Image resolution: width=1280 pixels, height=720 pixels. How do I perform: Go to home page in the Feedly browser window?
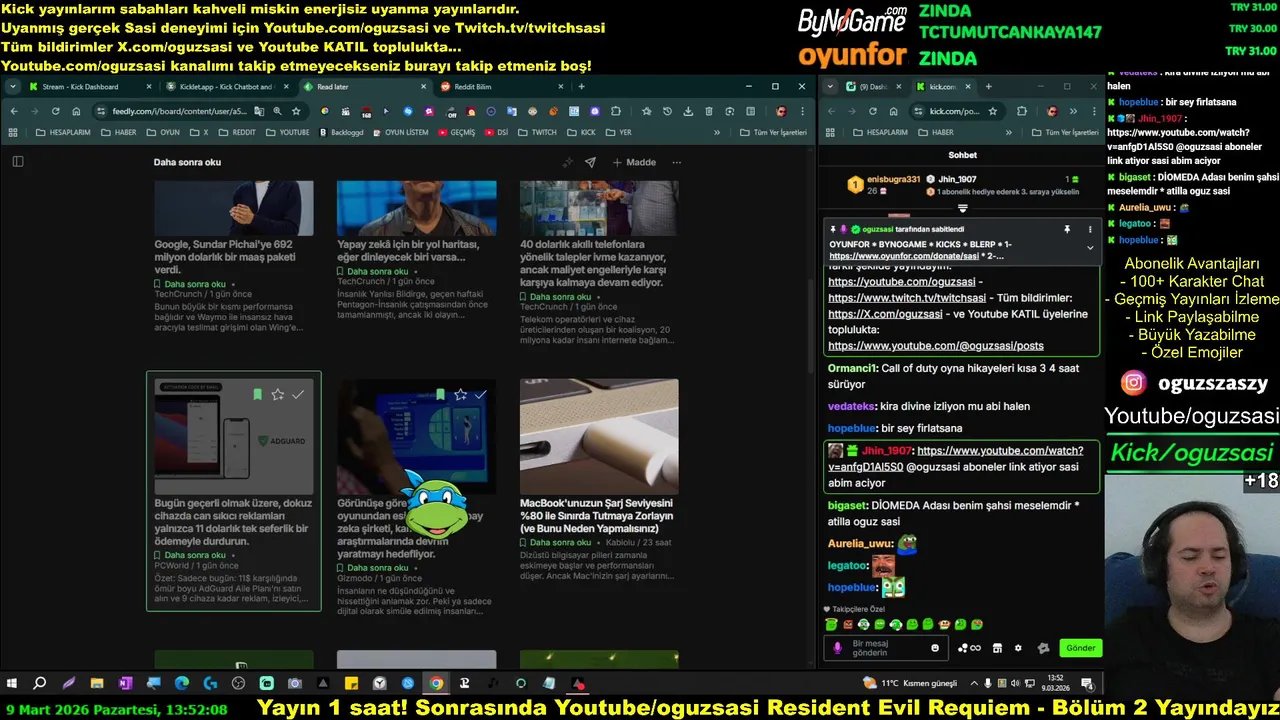point(76,111)
